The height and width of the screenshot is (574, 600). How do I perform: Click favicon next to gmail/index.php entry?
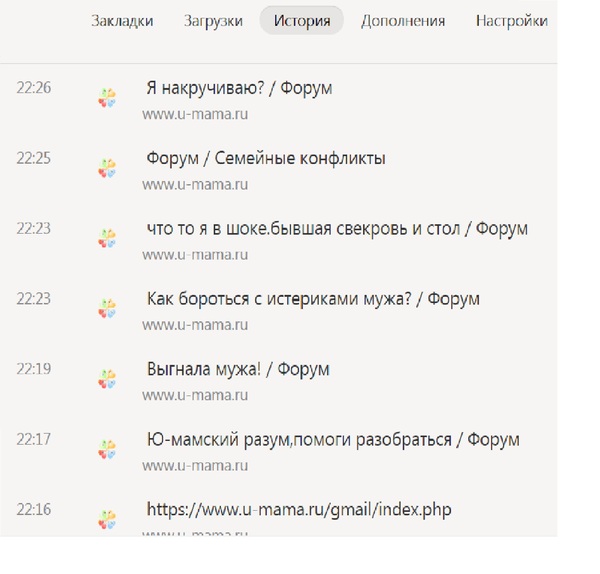tap(107, 519)
